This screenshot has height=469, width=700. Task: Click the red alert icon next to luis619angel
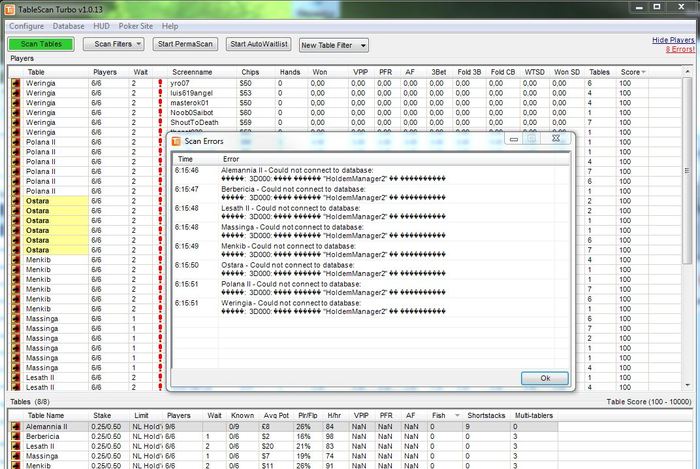tap(160, 93)
